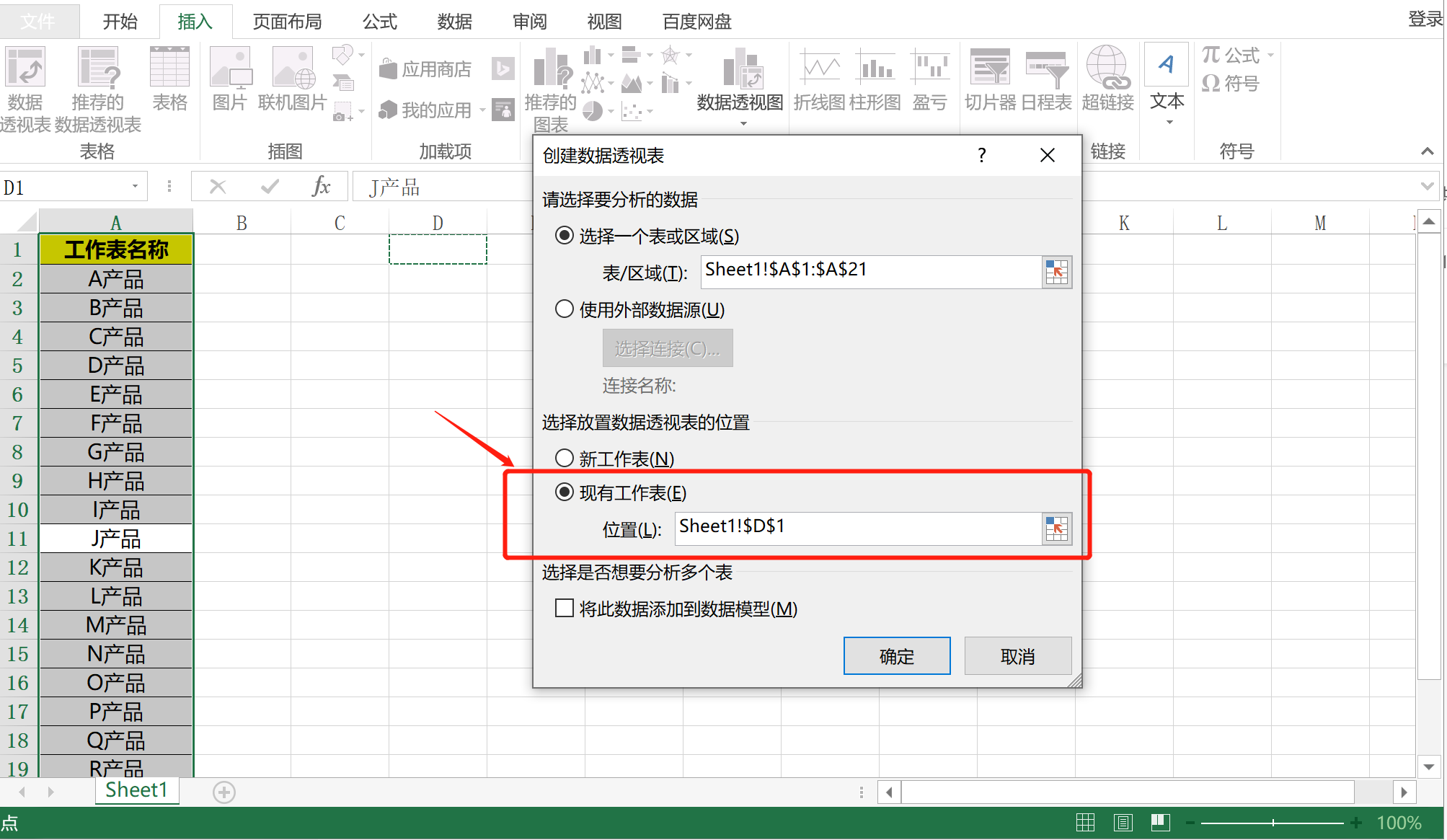Click the 表/区域 range input field
Screen dimensions: 1447x840
pyautogui.click(x=872, y=272)
